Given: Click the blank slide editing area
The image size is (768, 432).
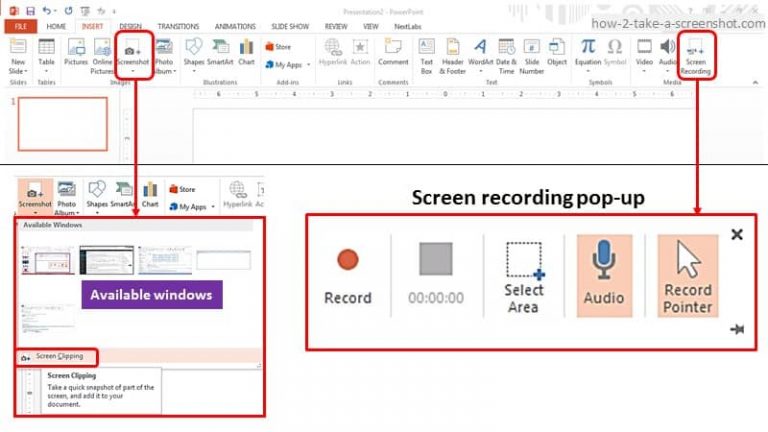Looking at the screenshot, I should pos(443,136).
